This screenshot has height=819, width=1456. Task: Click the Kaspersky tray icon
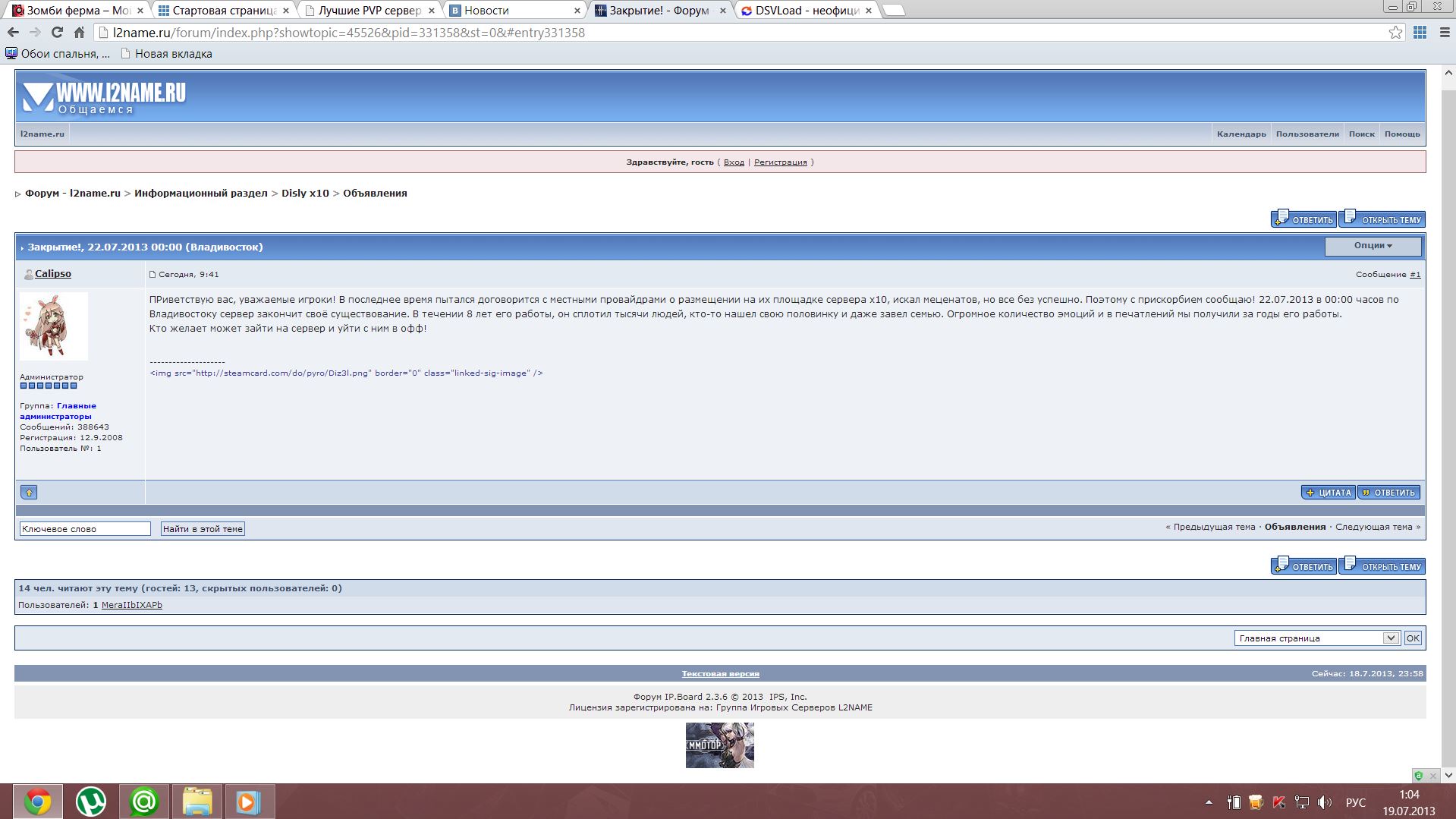coord(1279,802)
